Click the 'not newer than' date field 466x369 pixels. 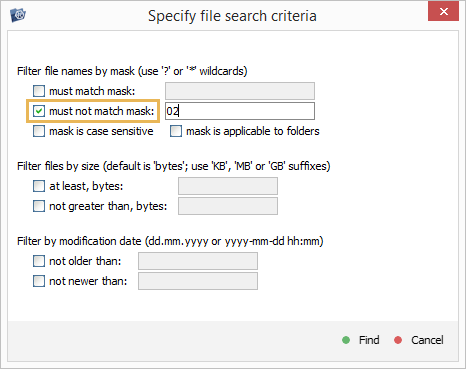click(x=198, y=281)
